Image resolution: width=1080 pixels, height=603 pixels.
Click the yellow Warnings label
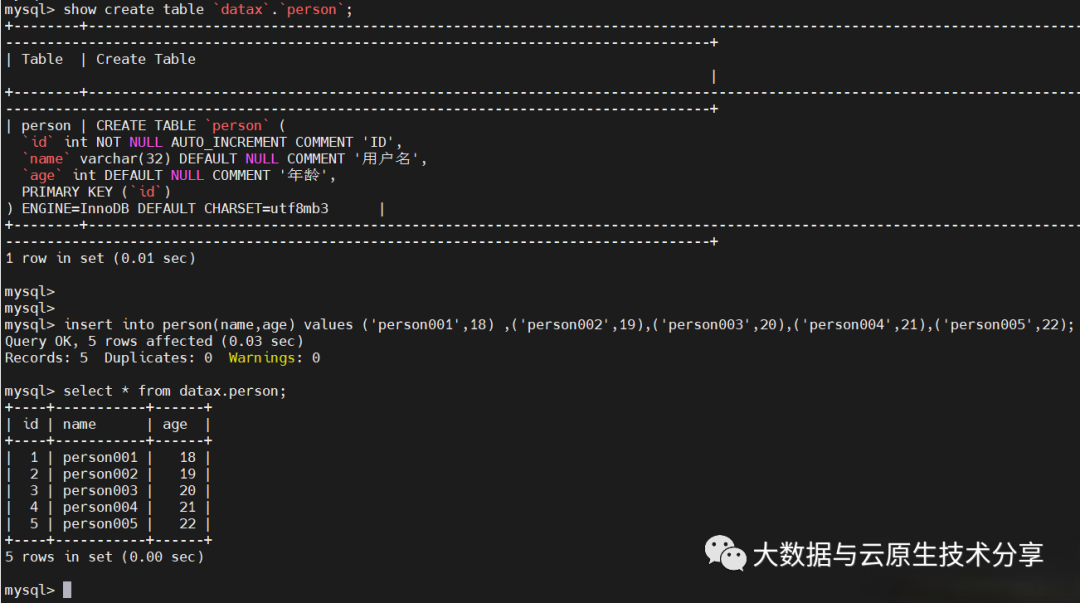coord(265,358)
